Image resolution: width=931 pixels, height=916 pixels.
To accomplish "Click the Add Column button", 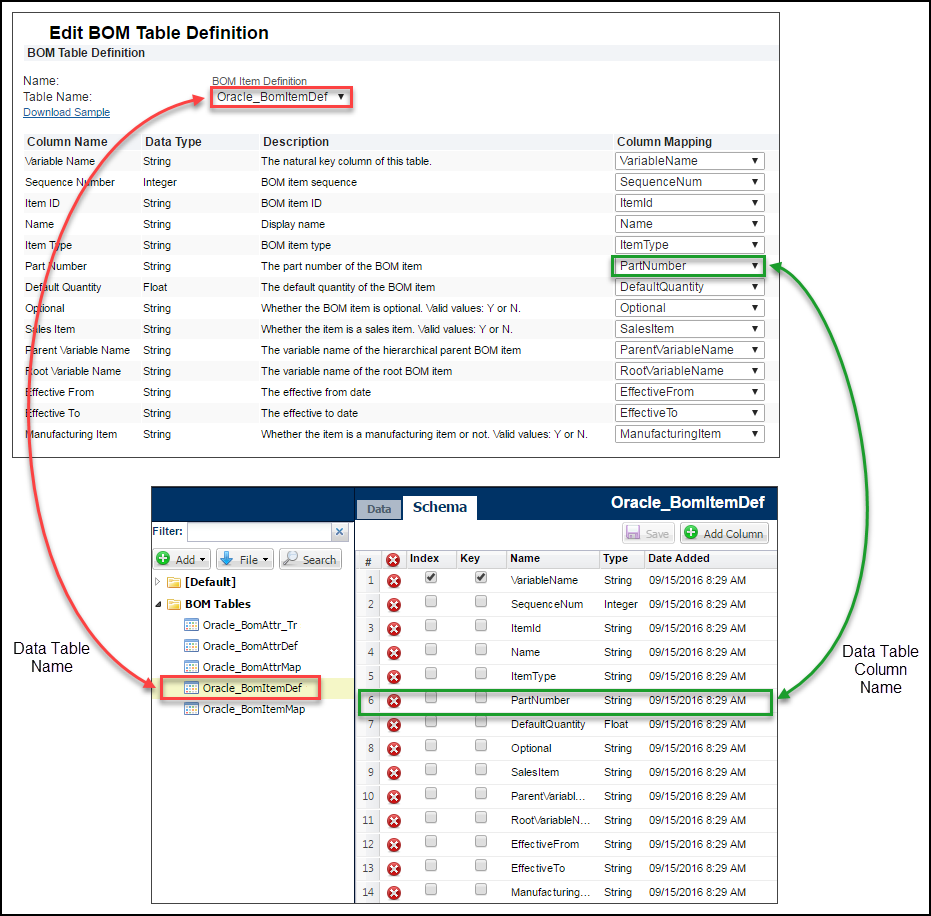I will [724, 534].
